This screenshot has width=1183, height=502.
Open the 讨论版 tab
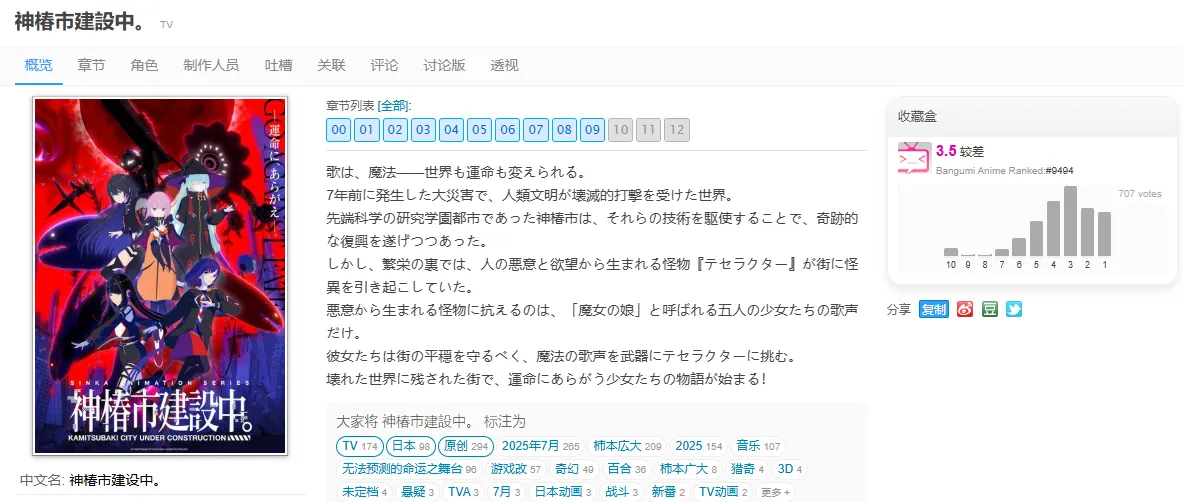click(x=444, y=65)
